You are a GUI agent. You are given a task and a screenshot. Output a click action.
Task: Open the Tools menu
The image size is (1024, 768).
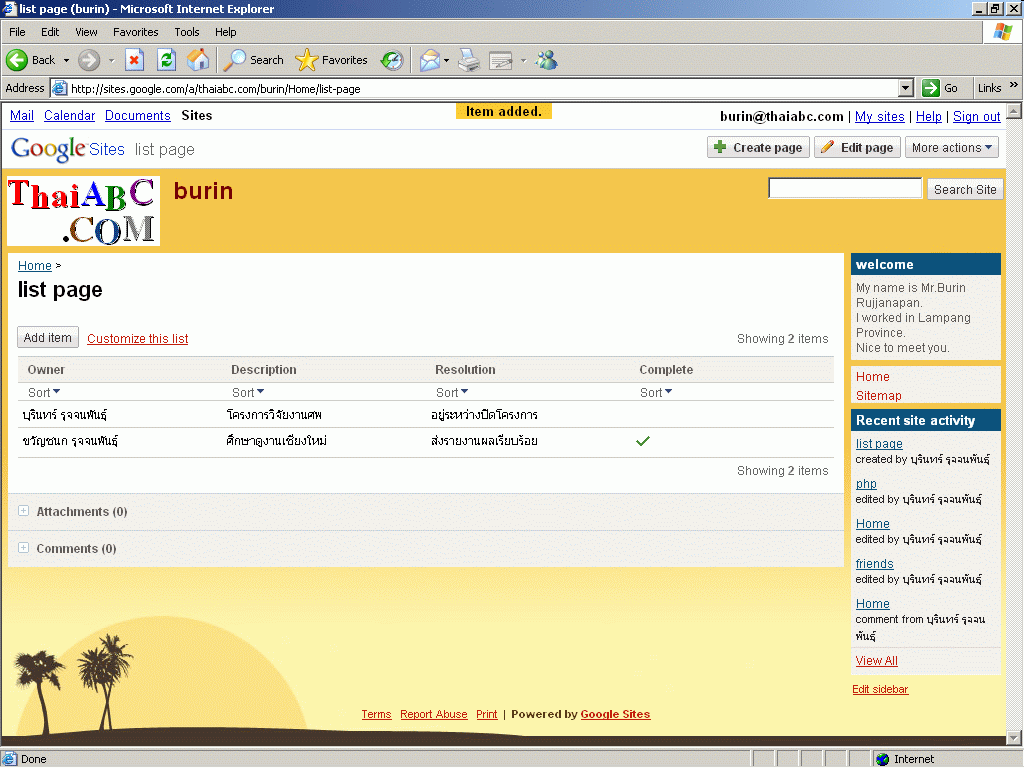pos(187,32)
